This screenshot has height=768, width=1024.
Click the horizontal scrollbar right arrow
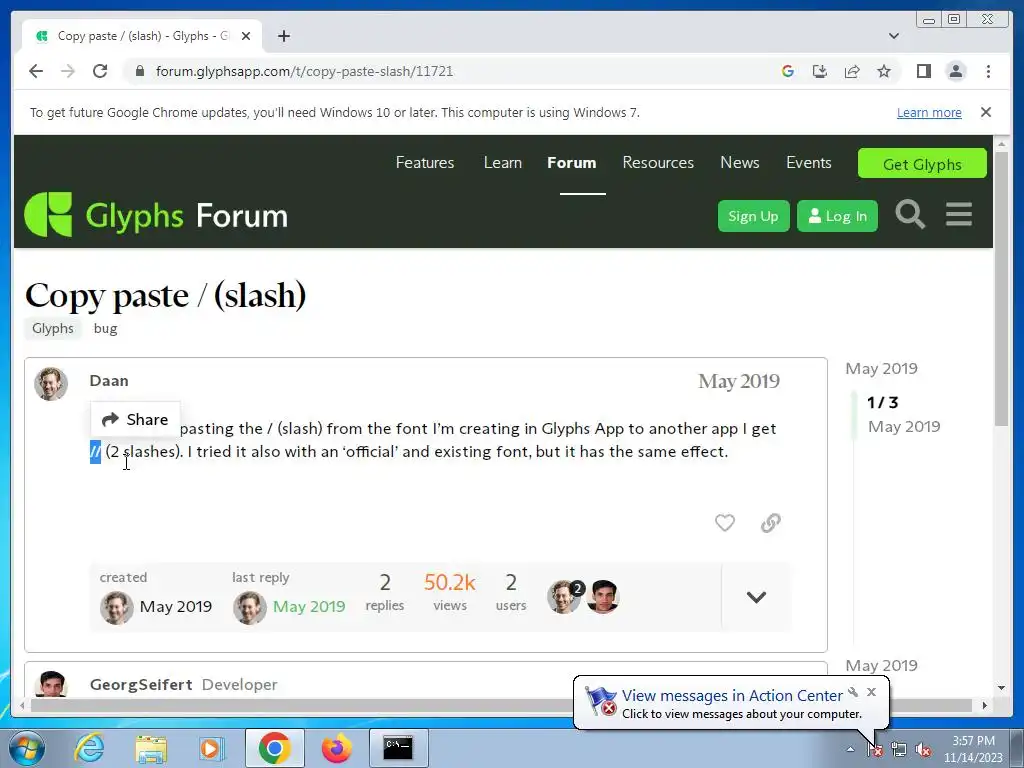985,705
